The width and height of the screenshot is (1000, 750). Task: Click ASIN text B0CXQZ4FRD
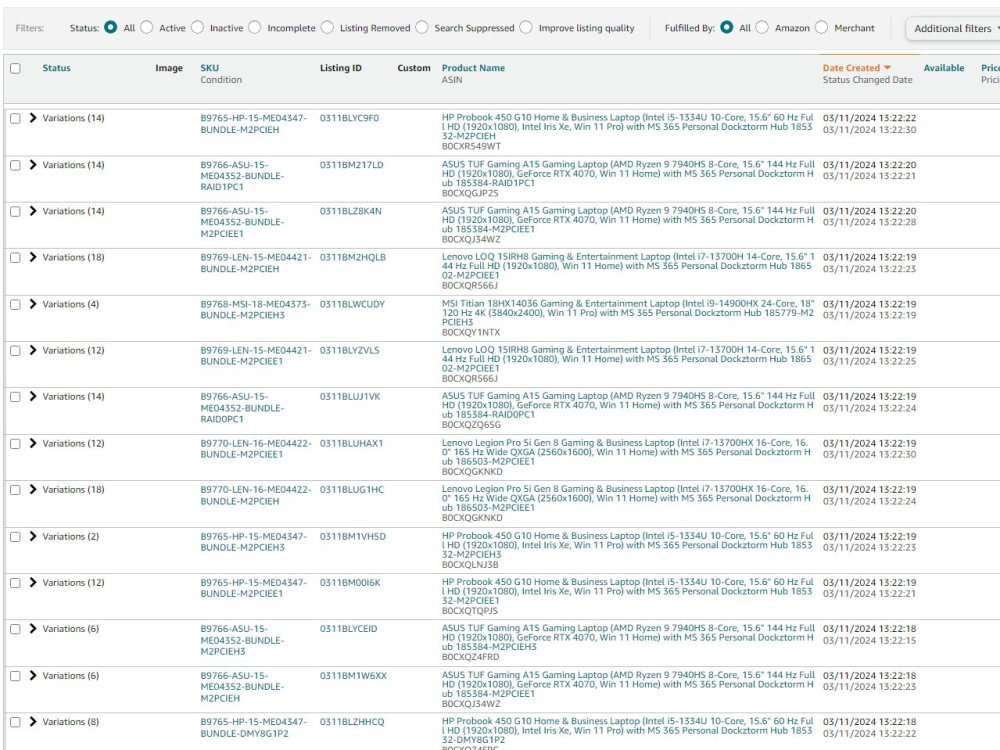coord(471,657)
